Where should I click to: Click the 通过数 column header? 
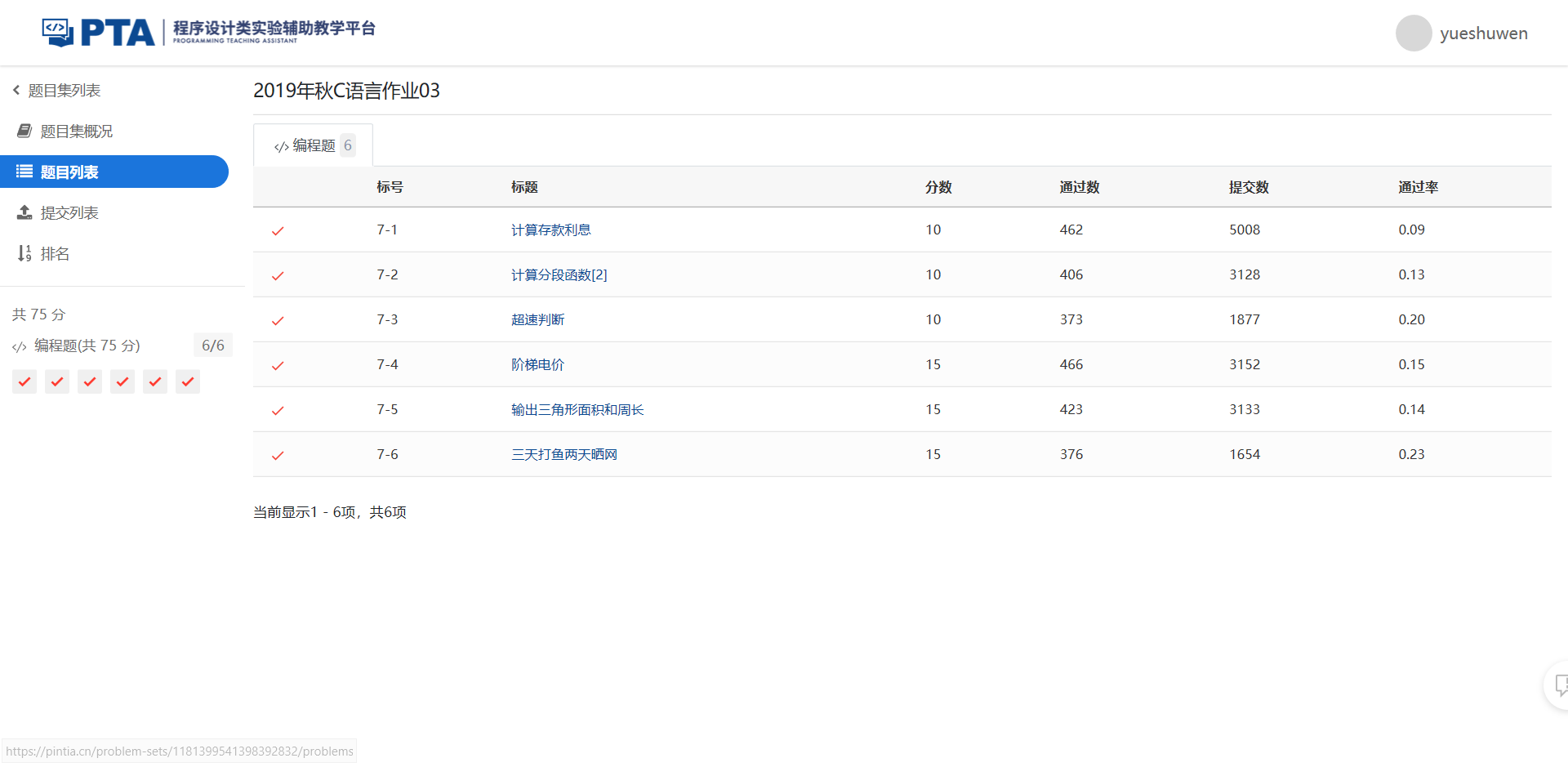click(x=1080, y=187)
